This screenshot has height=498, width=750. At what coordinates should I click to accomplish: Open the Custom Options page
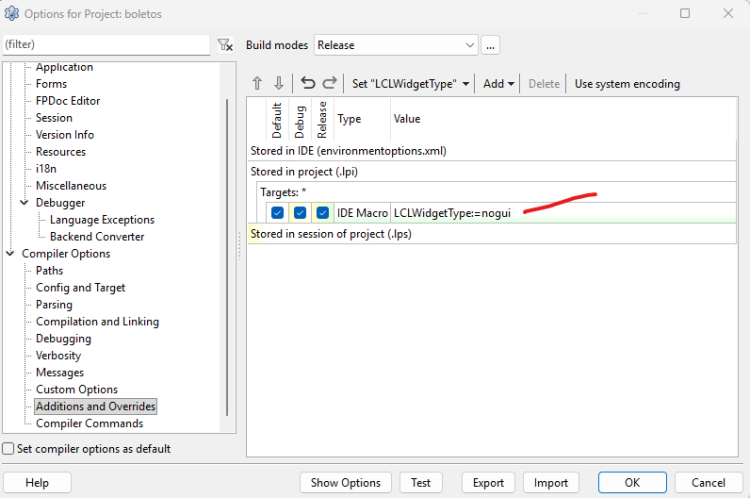pos(77,389)
